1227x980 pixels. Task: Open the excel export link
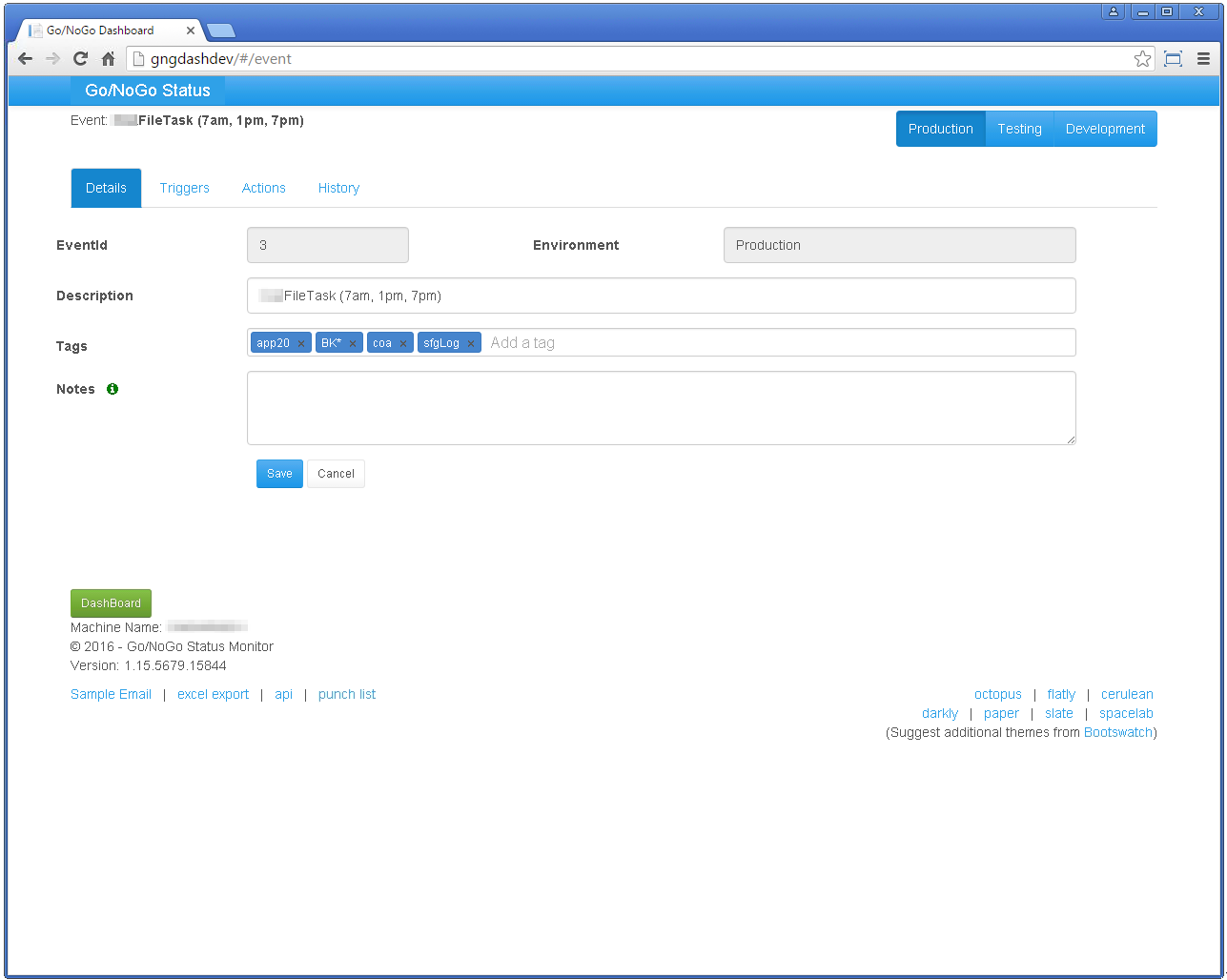click(x=213, y=694)
